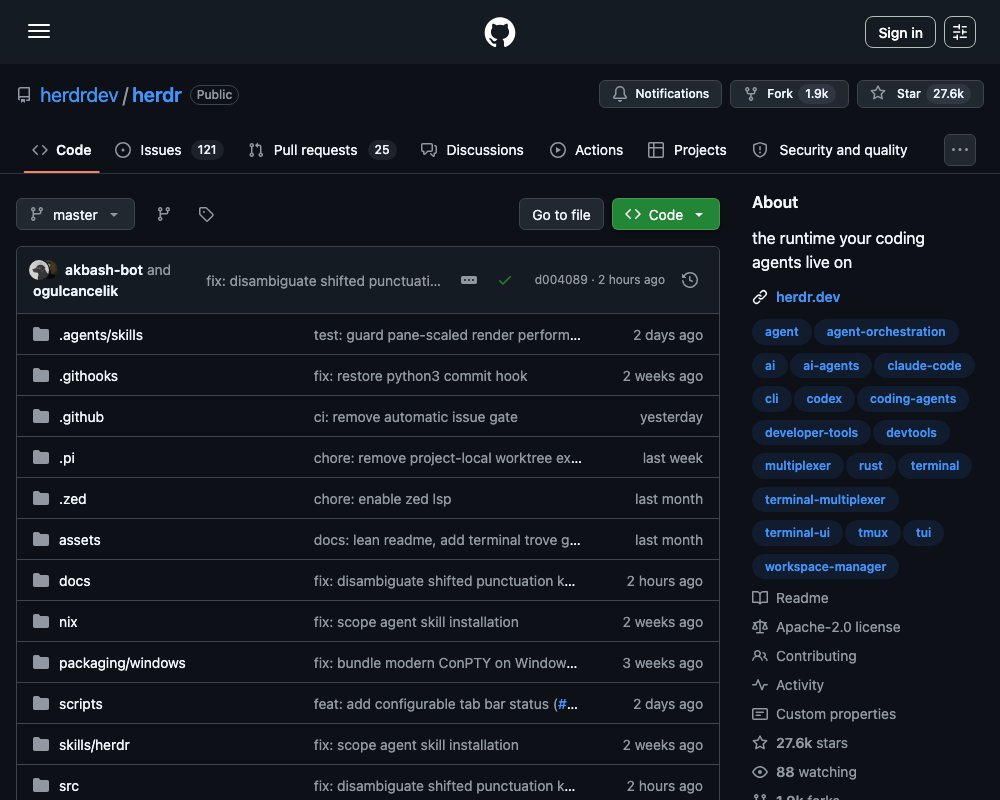Star the herdr repository
Viewport: 1000px width, 800px height.
[x=920, y=94]
